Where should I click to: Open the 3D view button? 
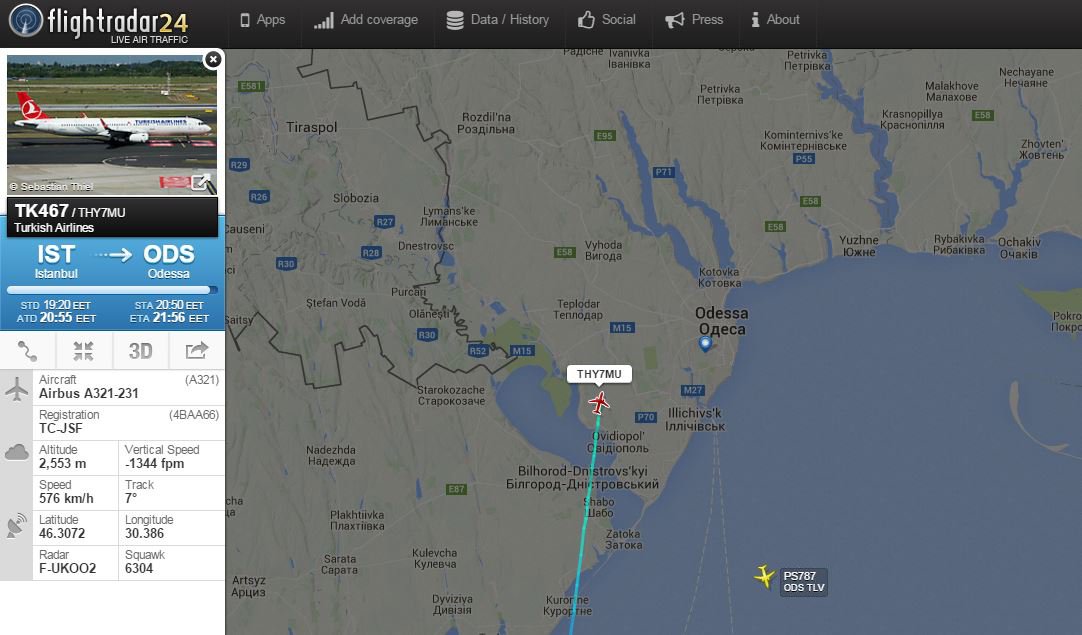140,351
